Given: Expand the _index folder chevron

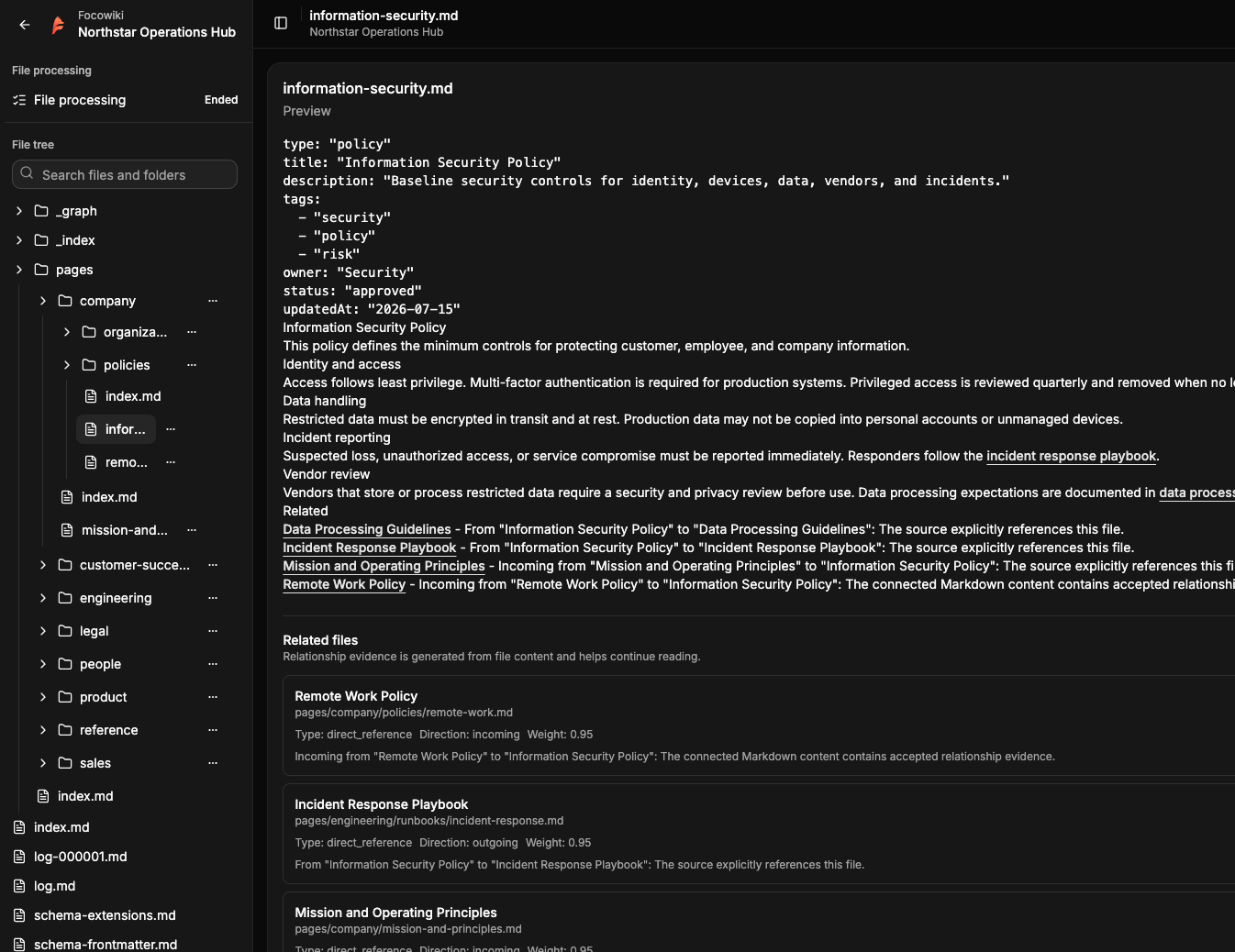Looking at the screenshot, I should (19, 240).
